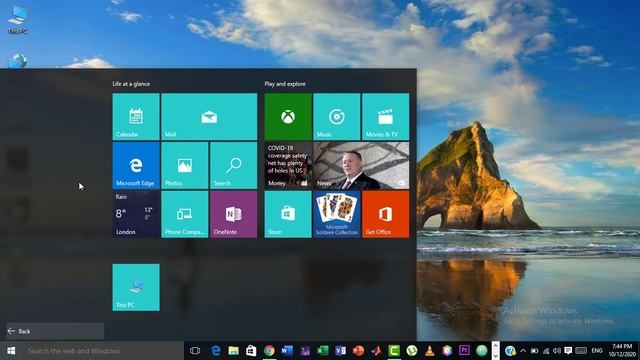640x360 pixels.
Task: Launch MATLAB from the taskbar
Action: pos(376,351)
